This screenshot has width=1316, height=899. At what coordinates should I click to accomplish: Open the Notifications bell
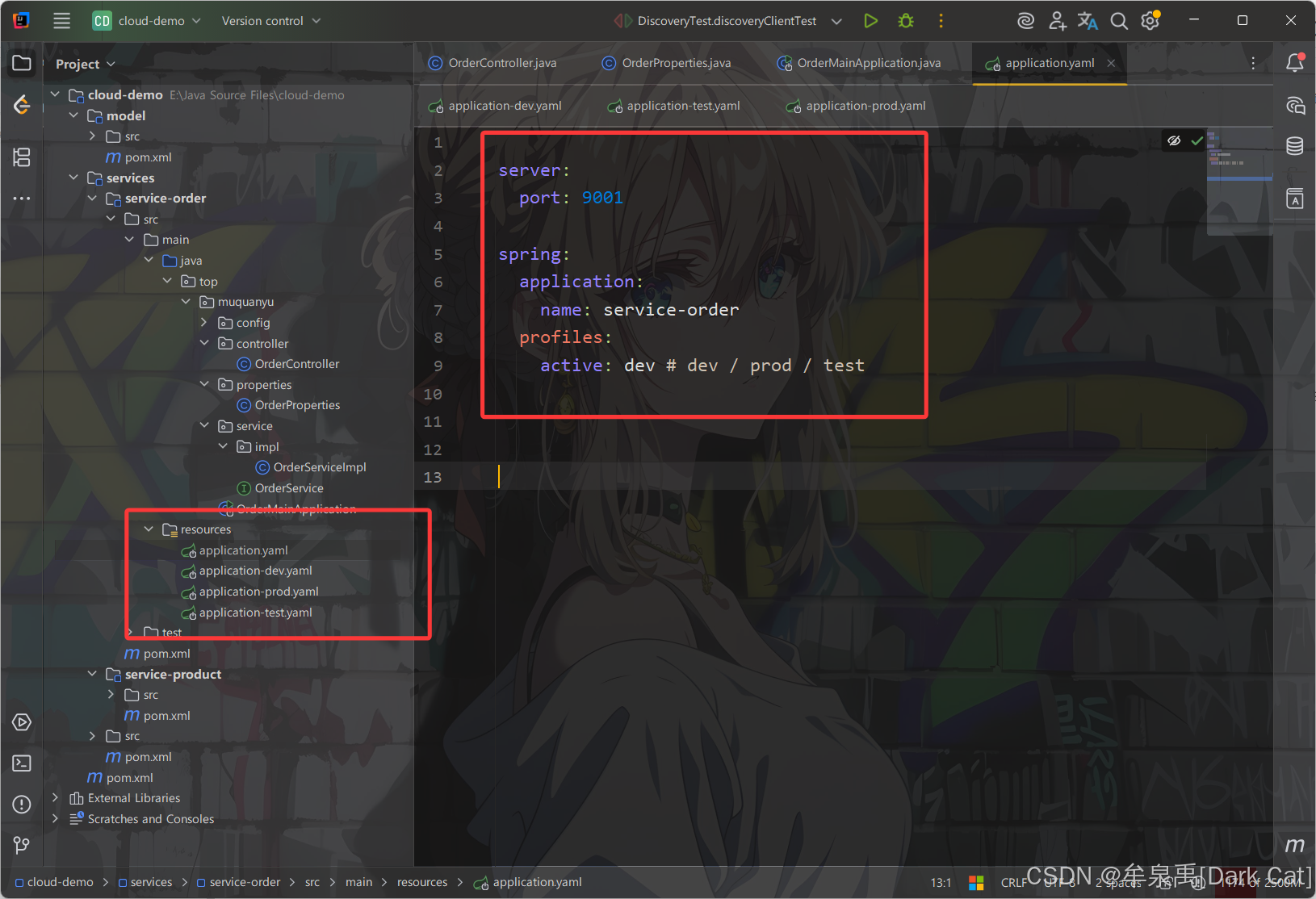tap(1295, 63)
